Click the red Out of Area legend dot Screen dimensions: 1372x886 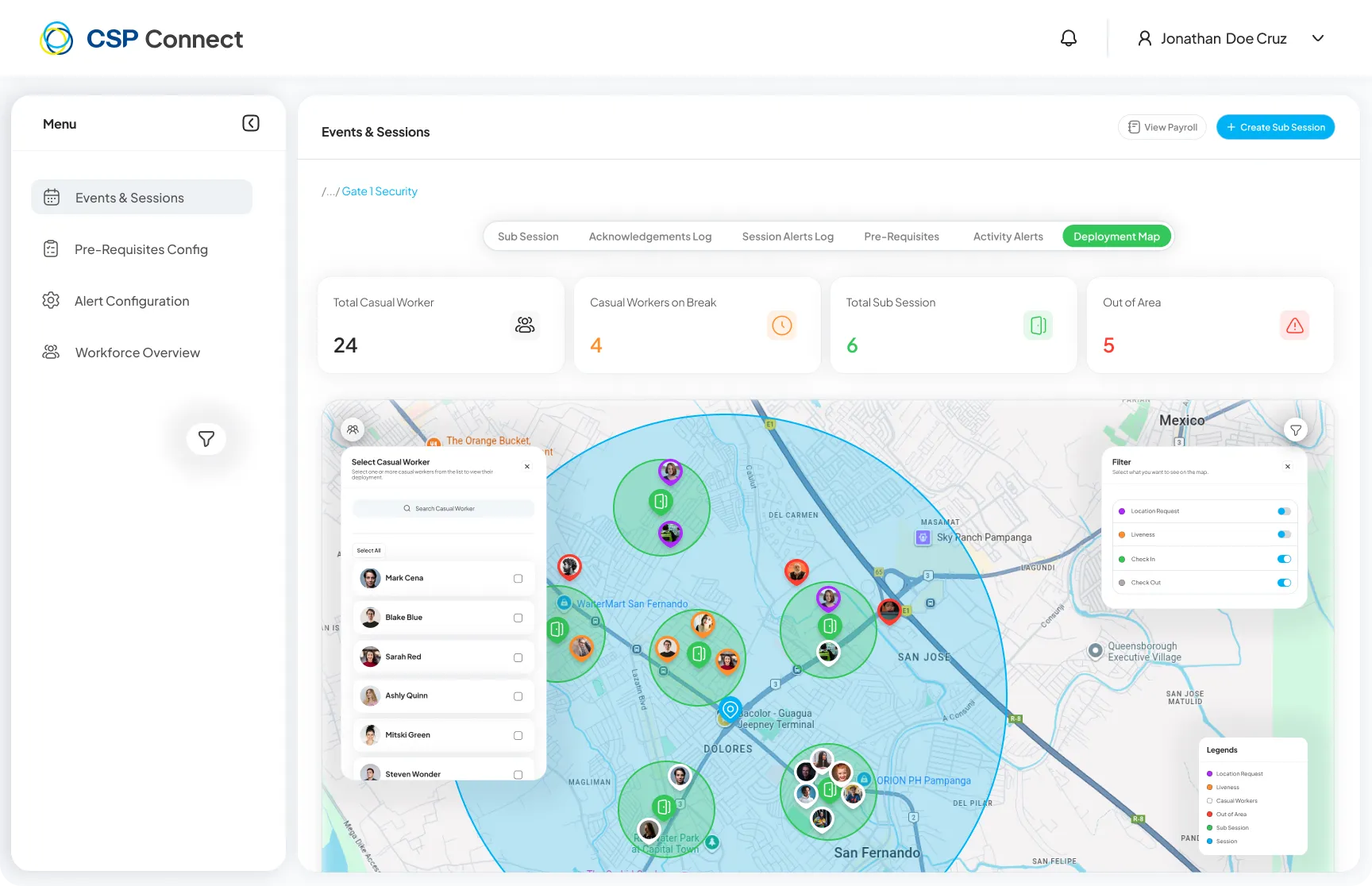[x=1209, y=815]
